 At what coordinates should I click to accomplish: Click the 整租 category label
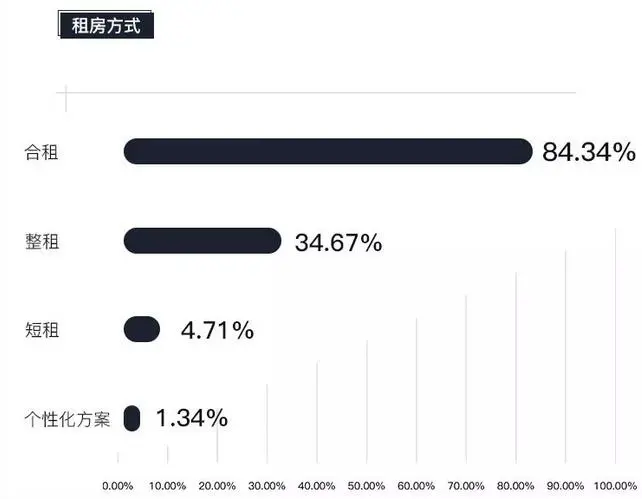(42, 241)
